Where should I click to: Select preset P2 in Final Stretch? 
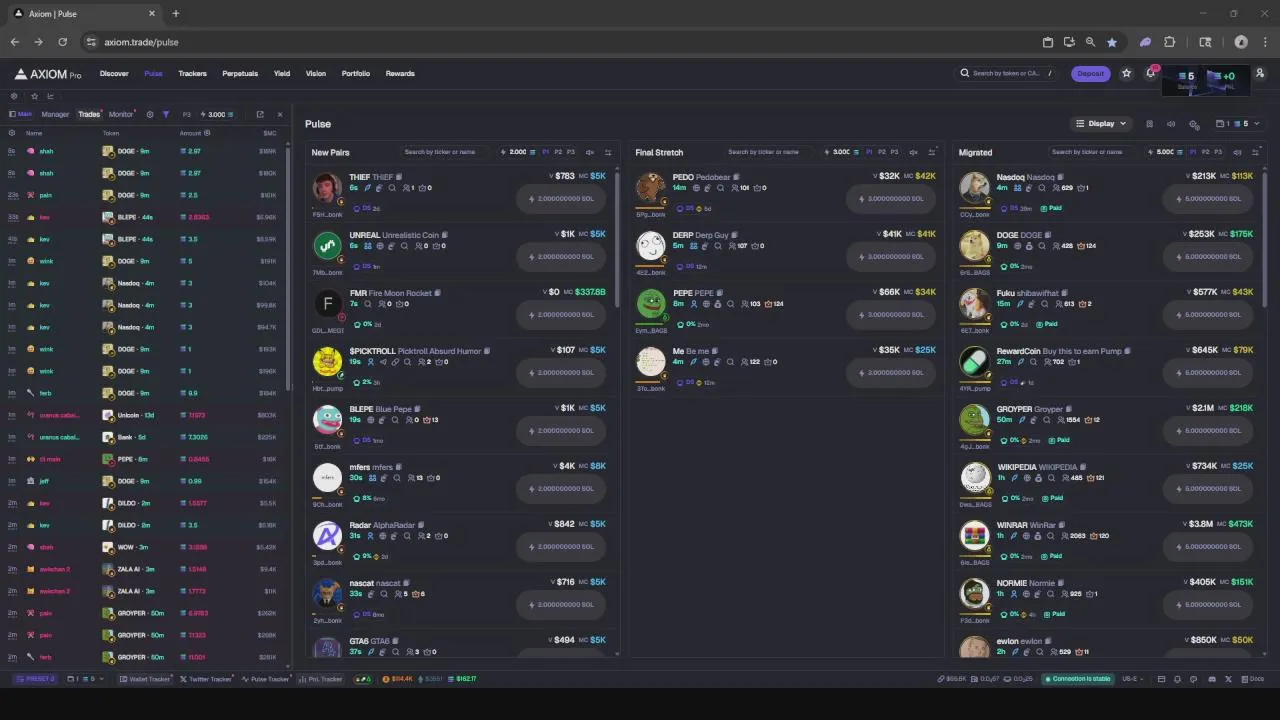882,152
